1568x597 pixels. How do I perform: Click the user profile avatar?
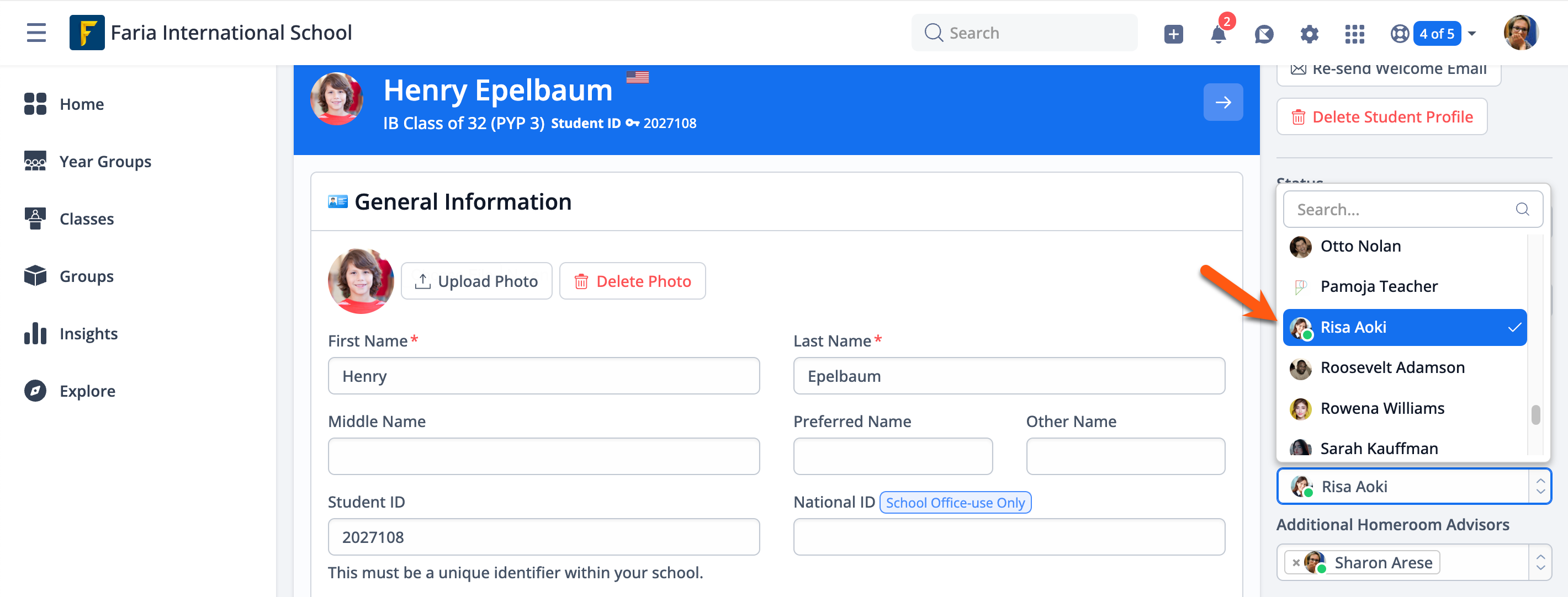click(x=1521, y=33)
